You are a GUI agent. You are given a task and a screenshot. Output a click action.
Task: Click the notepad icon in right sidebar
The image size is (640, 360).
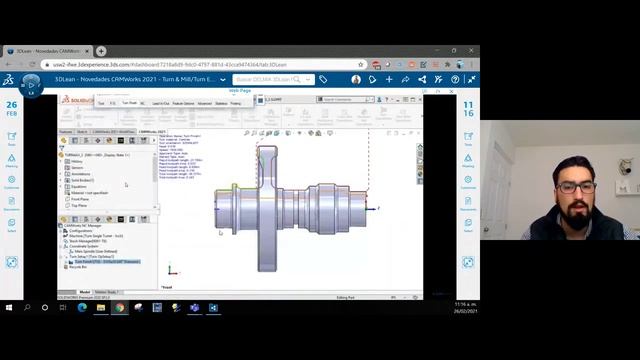point(468,136)
